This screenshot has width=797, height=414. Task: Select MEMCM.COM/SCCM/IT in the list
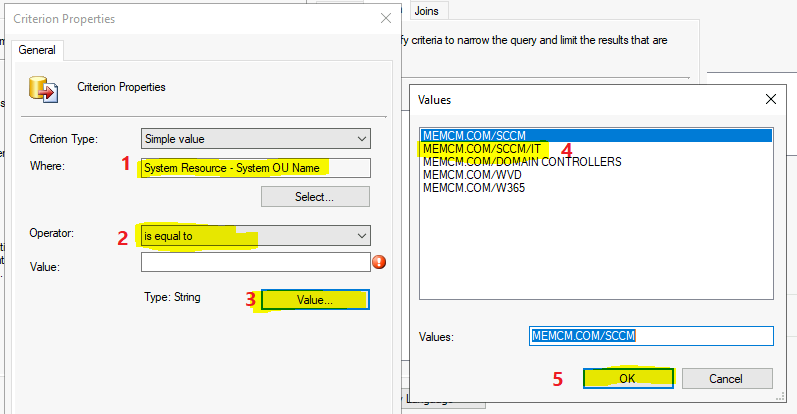(x=596, y=149)
